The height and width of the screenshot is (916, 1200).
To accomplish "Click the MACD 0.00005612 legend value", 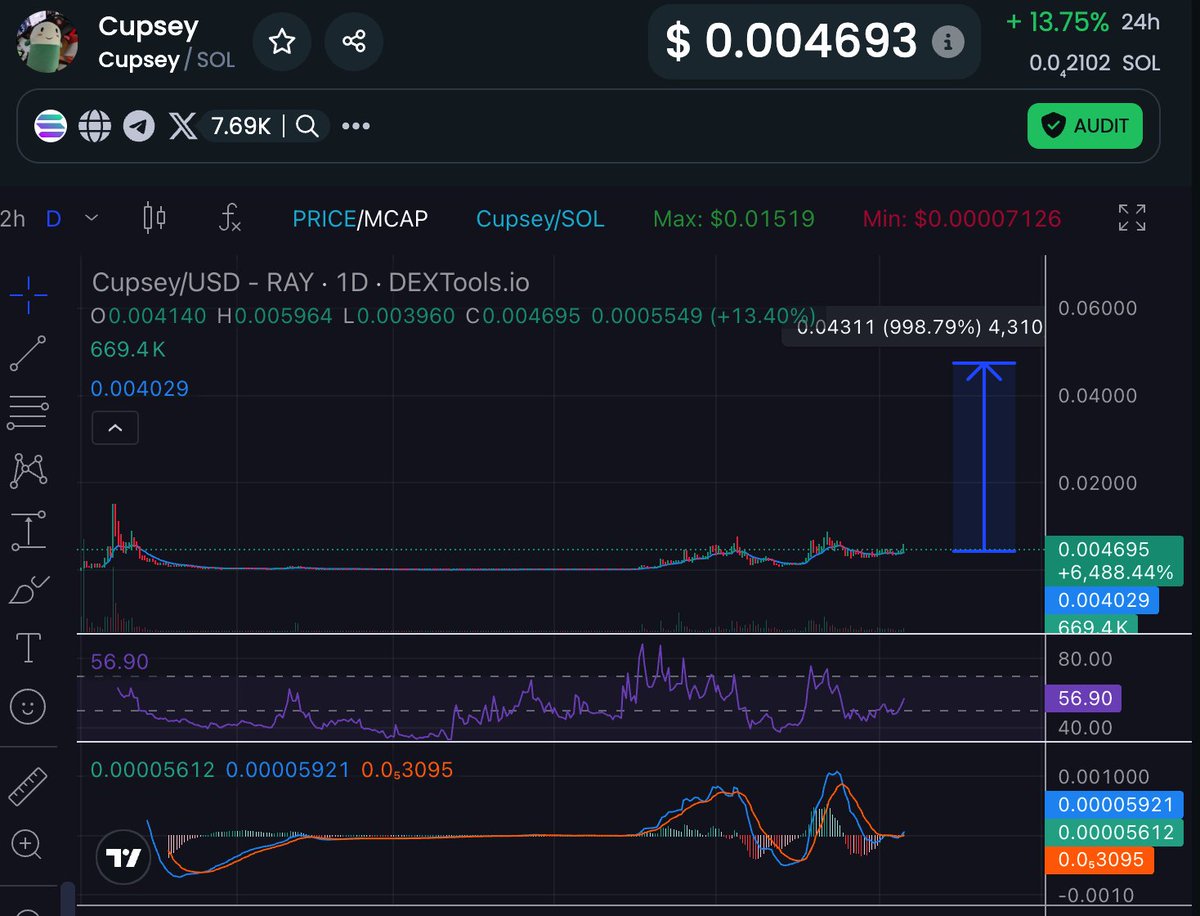I will coord(152,770).
